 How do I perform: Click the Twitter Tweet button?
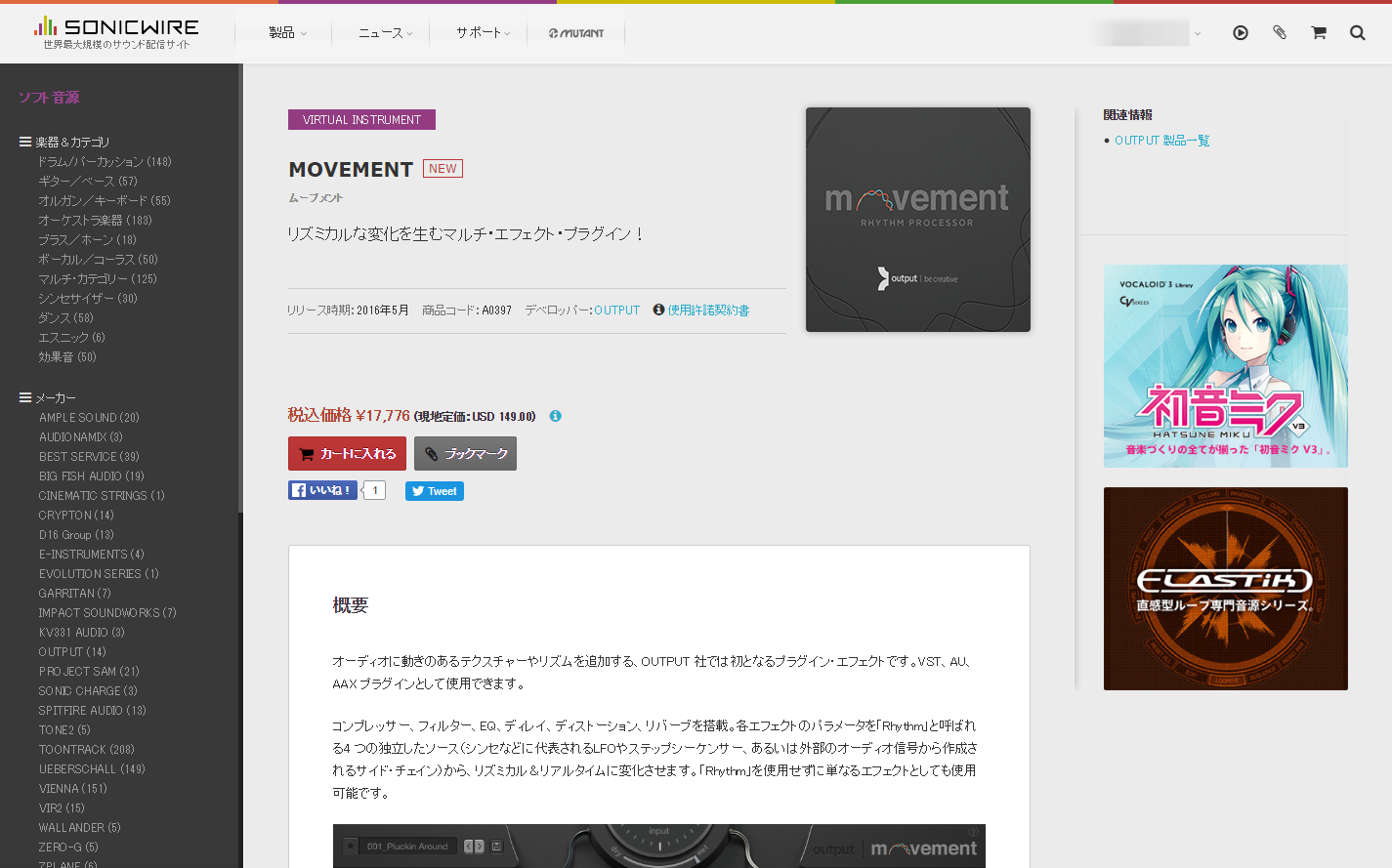tap(435, 491)
